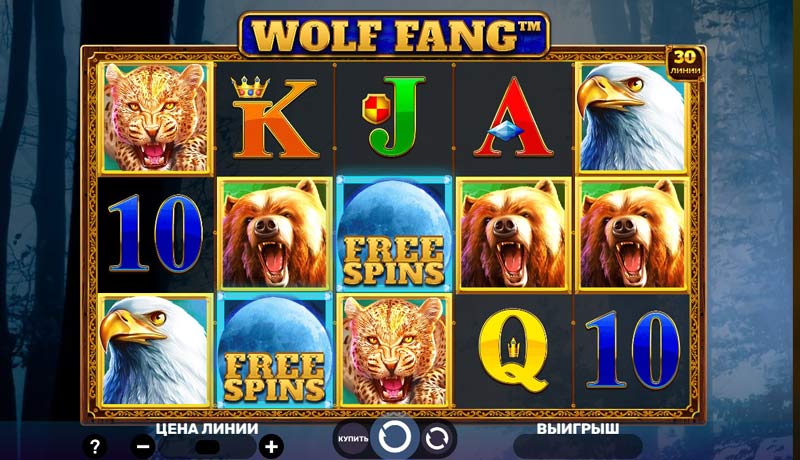This screenshot has height=460, width=800.
Task: Decrease line price with minus button
Action: coord(143,447)
